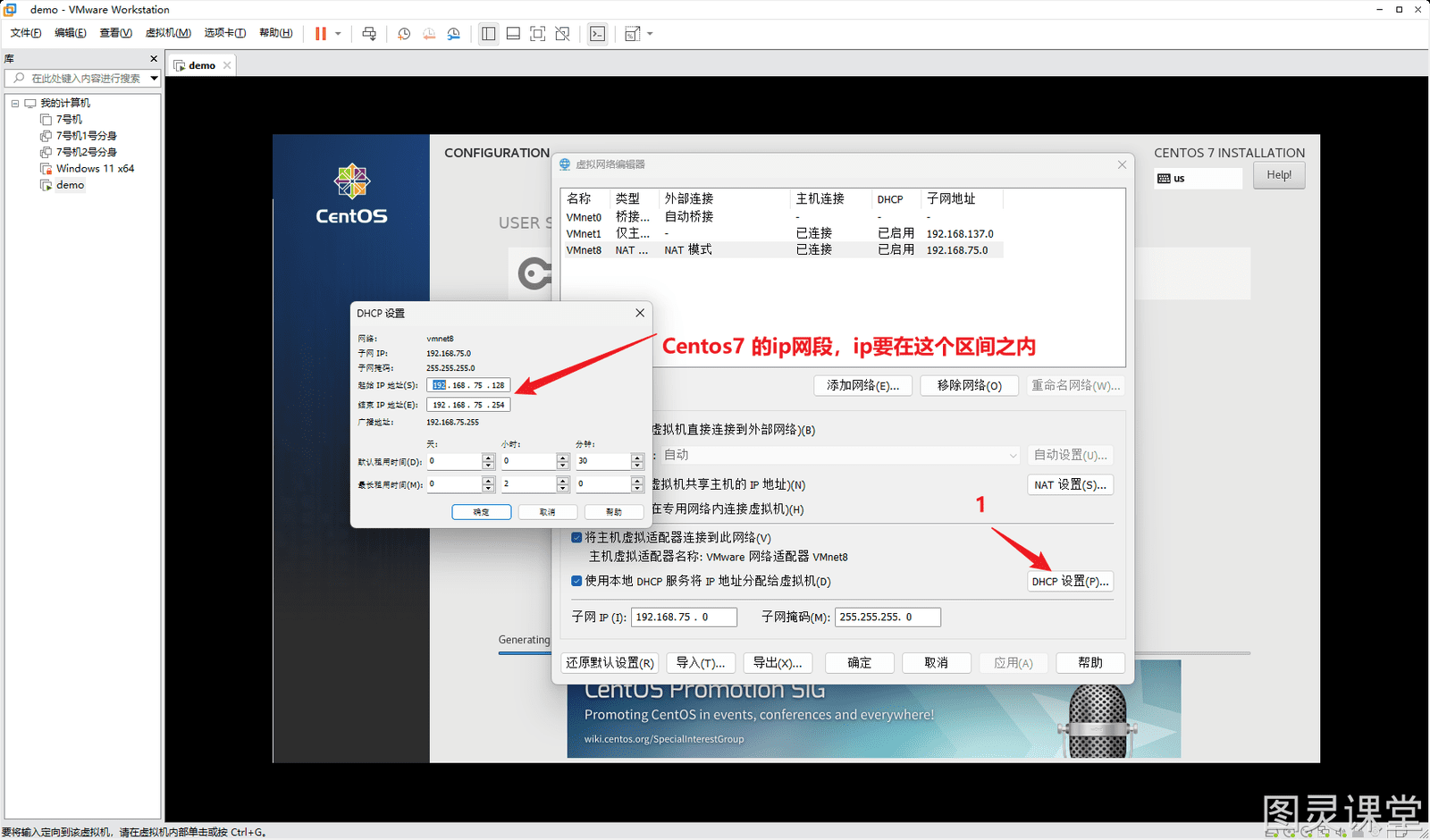
Task: Click the pause virtual machine icon
Action: (320, 34)
